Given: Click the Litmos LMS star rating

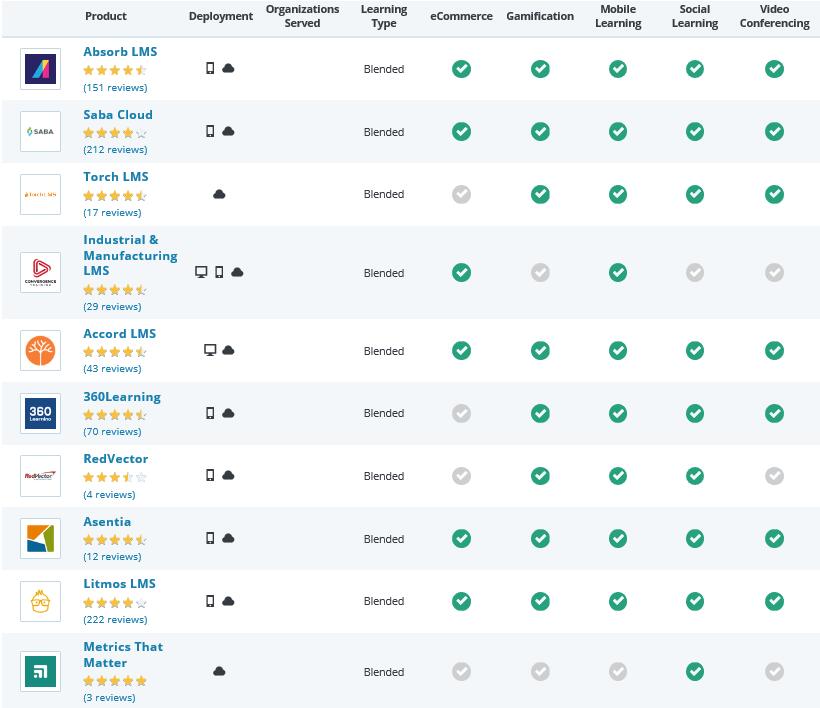Looking at the screenshot, I should coord(115,603).
